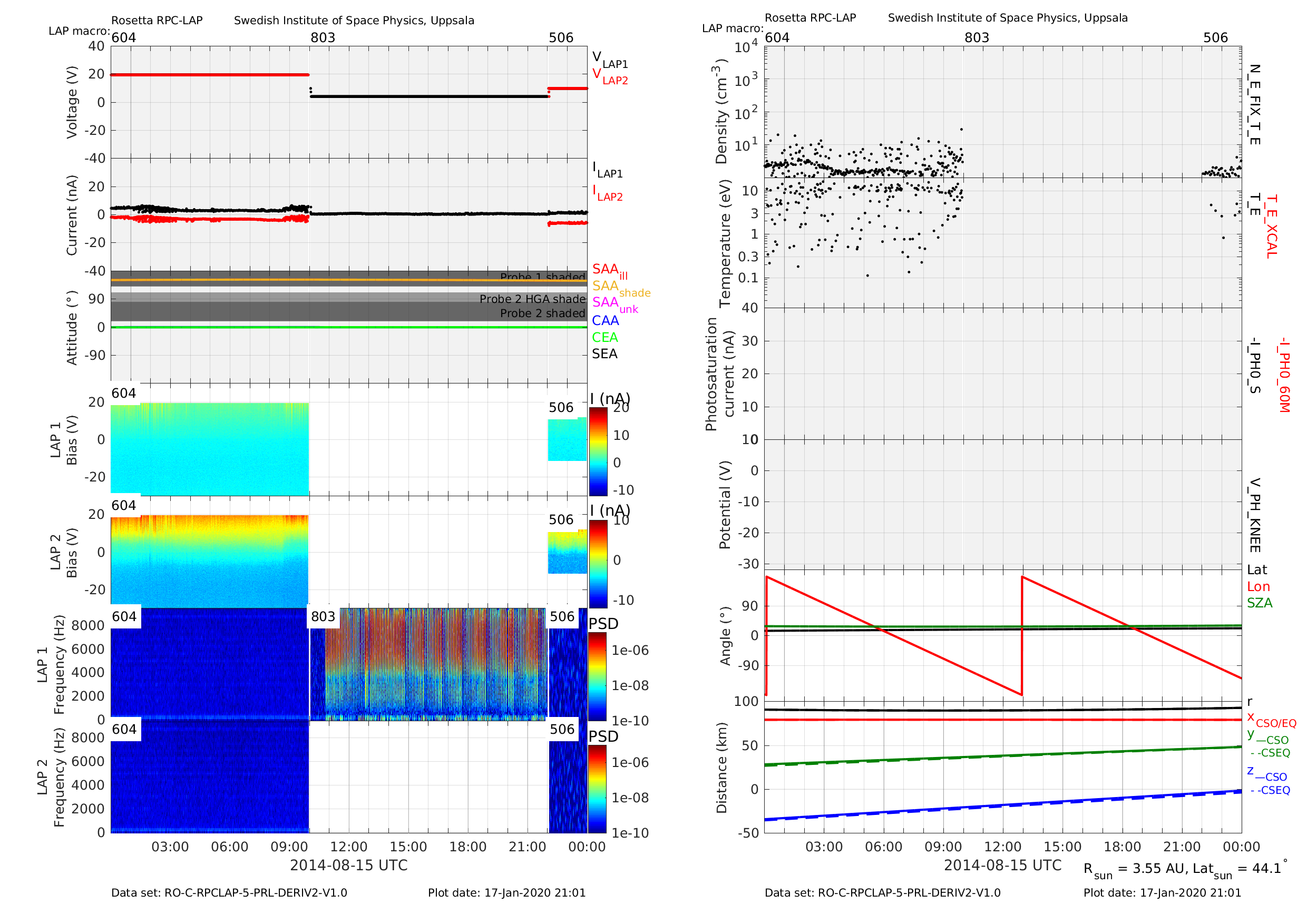Click the red -I_PH0_60M label
The image size is (1307, 924).
coord(1284,375)
